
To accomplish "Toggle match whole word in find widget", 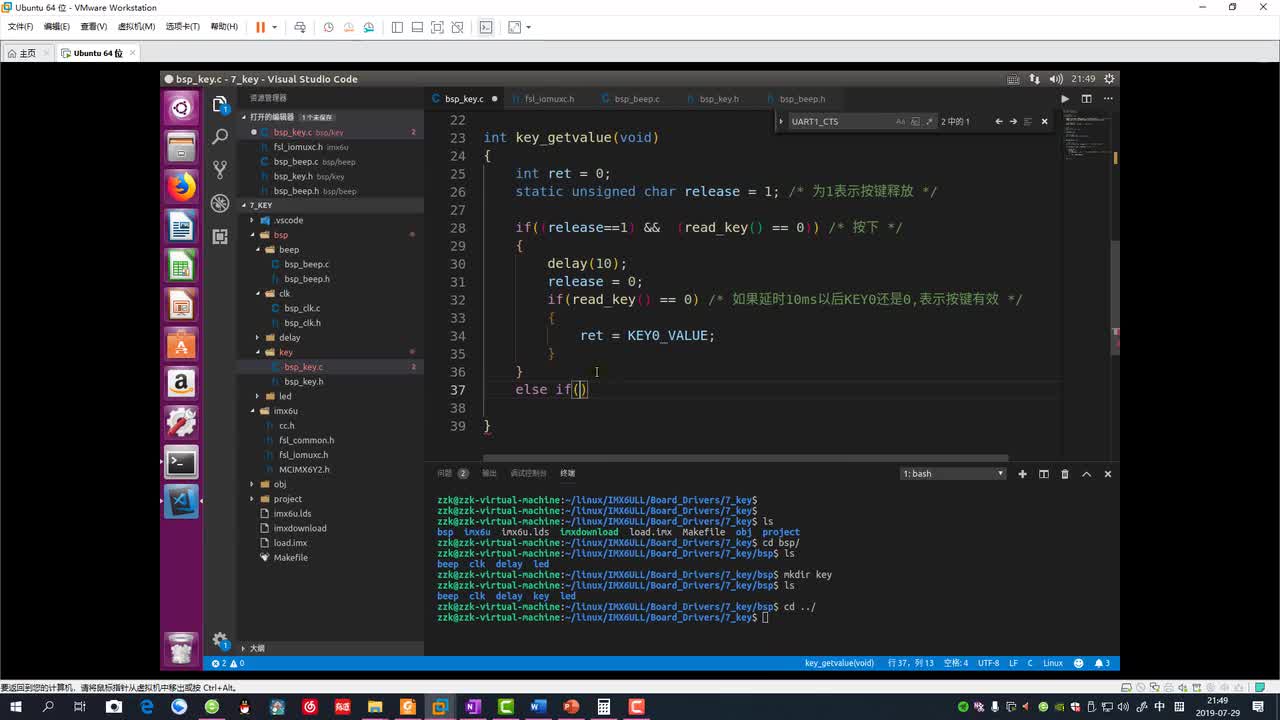I will (914, 121).
